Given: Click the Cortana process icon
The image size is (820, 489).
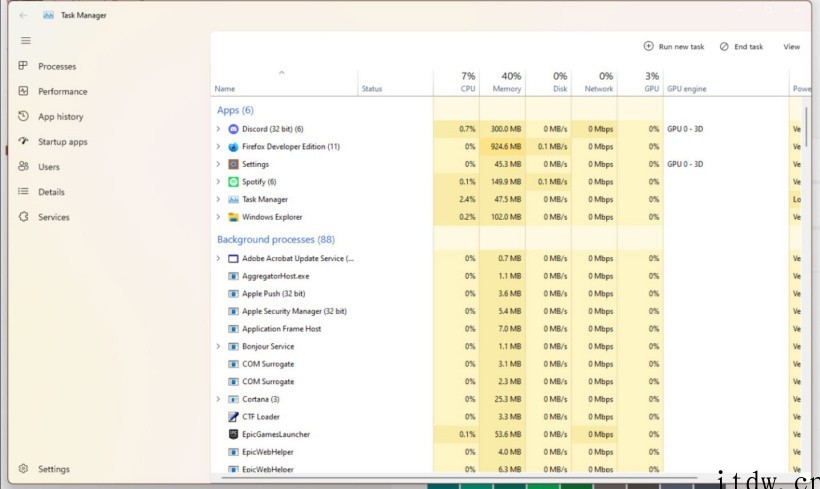Looking at the screenshot, I should [233, 399].
